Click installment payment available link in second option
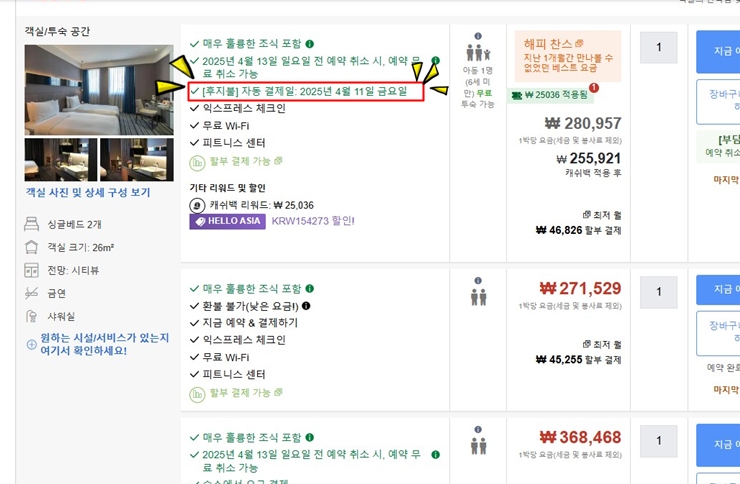Screen dimensions: 740x484 pyautogui.click(x=245, y=392)
